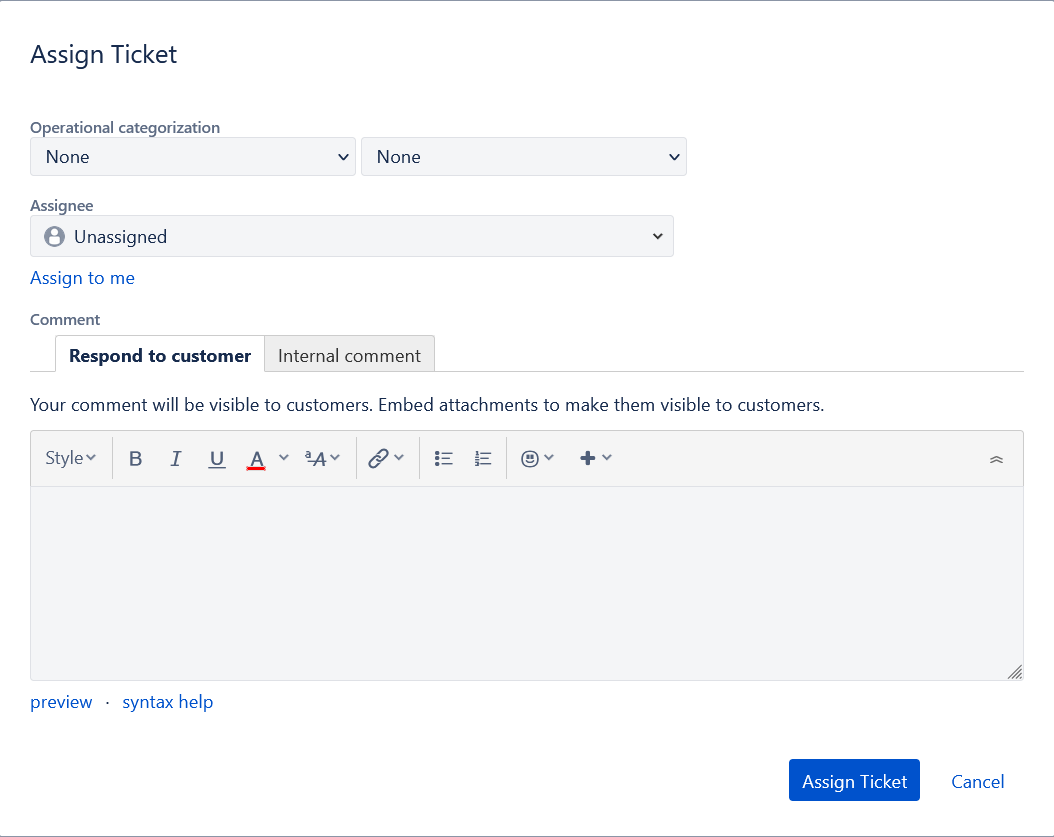Image resolution: width=1054 pixels, height=837 pixels.
Task: Grab the comment box resize handle
Action: tap(1015, 672)
